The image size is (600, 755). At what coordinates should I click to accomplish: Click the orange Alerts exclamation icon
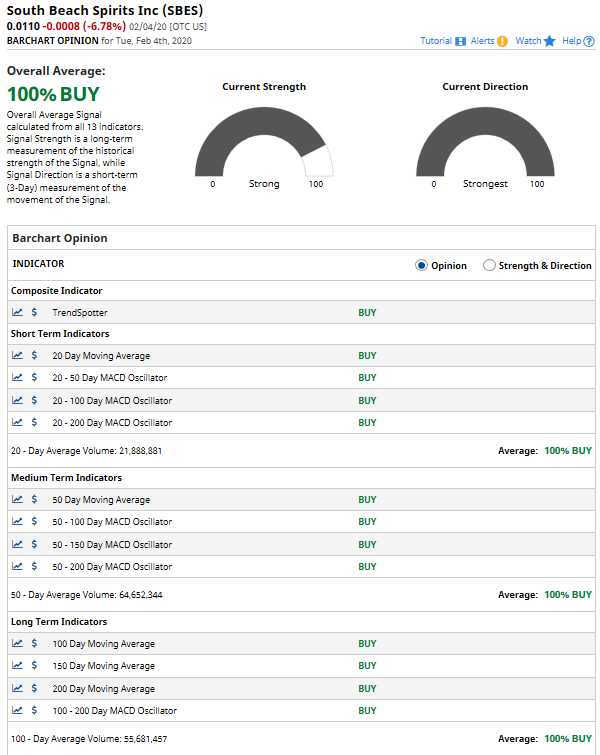pos(502,41)
